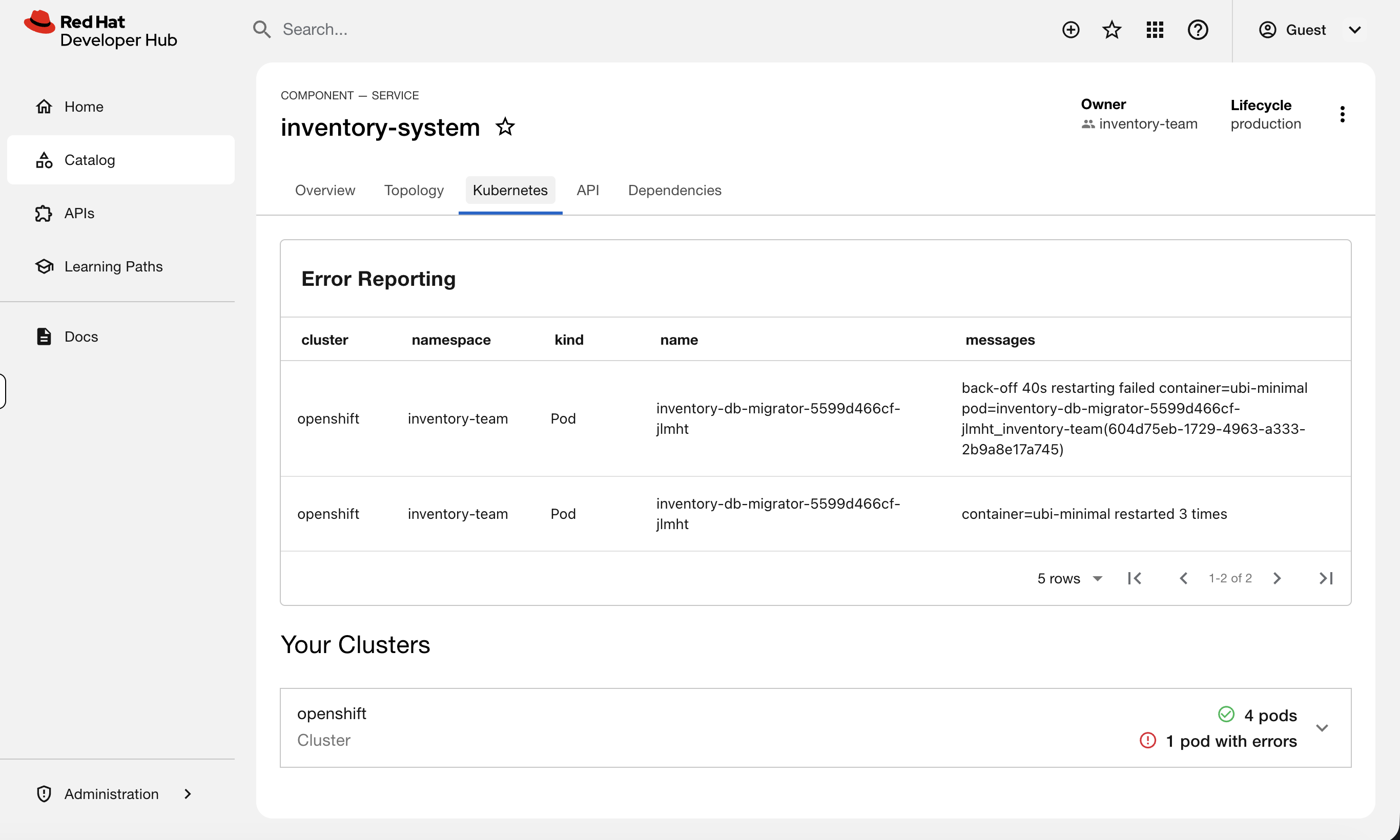Open Administration in the sidebar

(x=120, y=793)
